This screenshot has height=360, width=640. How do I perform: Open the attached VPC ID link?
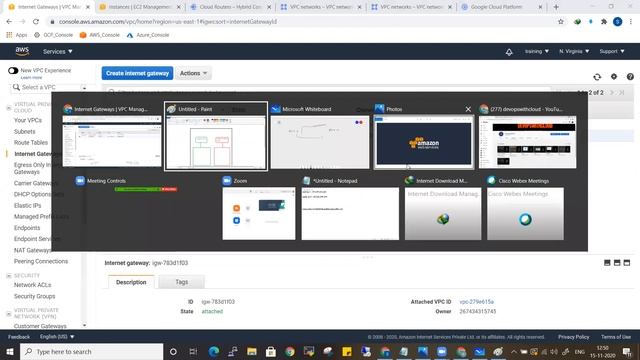point(476,302)
